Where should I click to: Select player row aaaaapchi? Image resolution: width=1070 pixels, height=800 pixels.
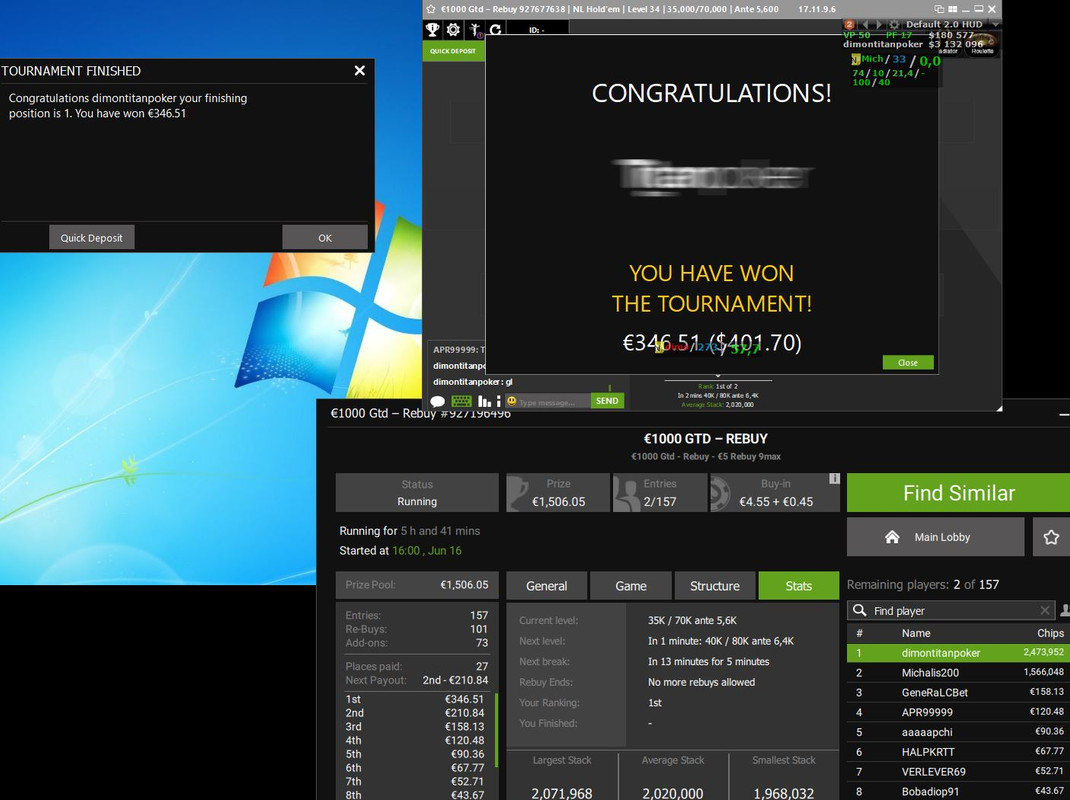coord(958,732)
